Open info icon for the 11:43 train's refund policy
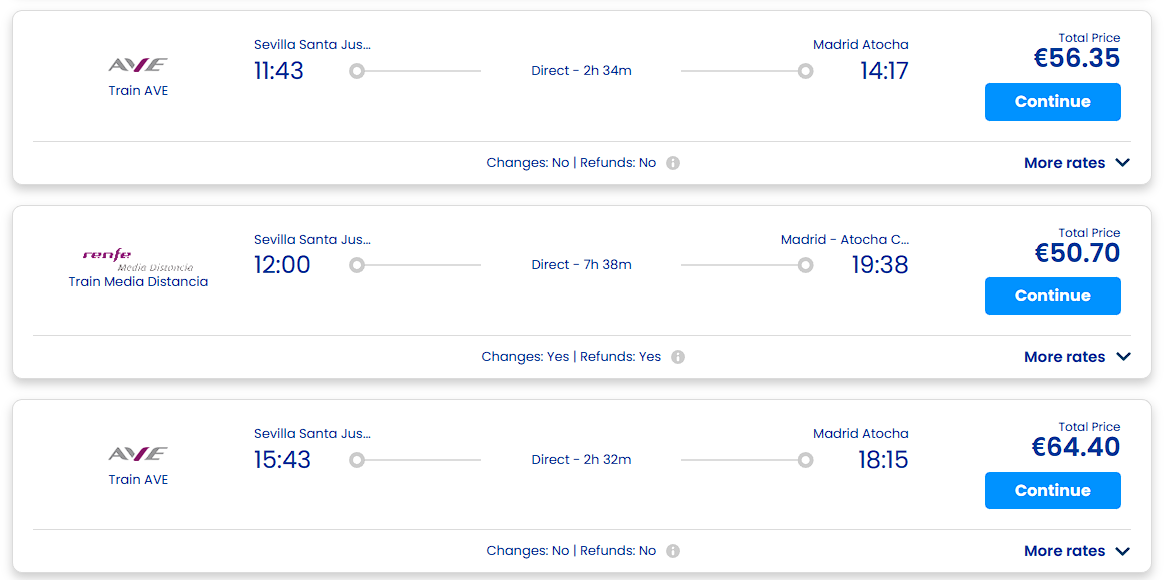Viewport: 1170px width, 580px height. click(673, 163)
